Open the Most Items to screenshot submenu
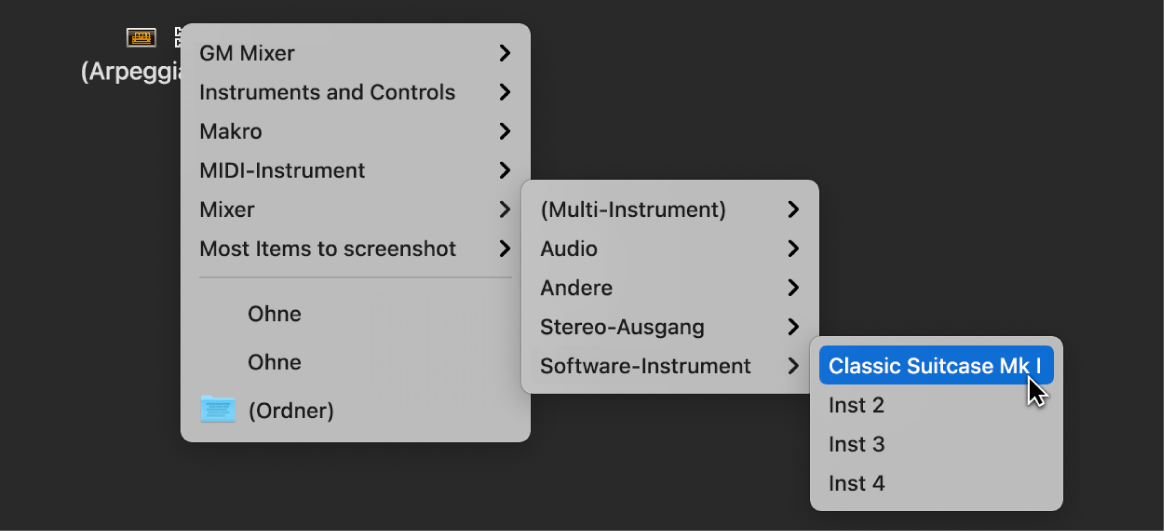 pos(327,248)
